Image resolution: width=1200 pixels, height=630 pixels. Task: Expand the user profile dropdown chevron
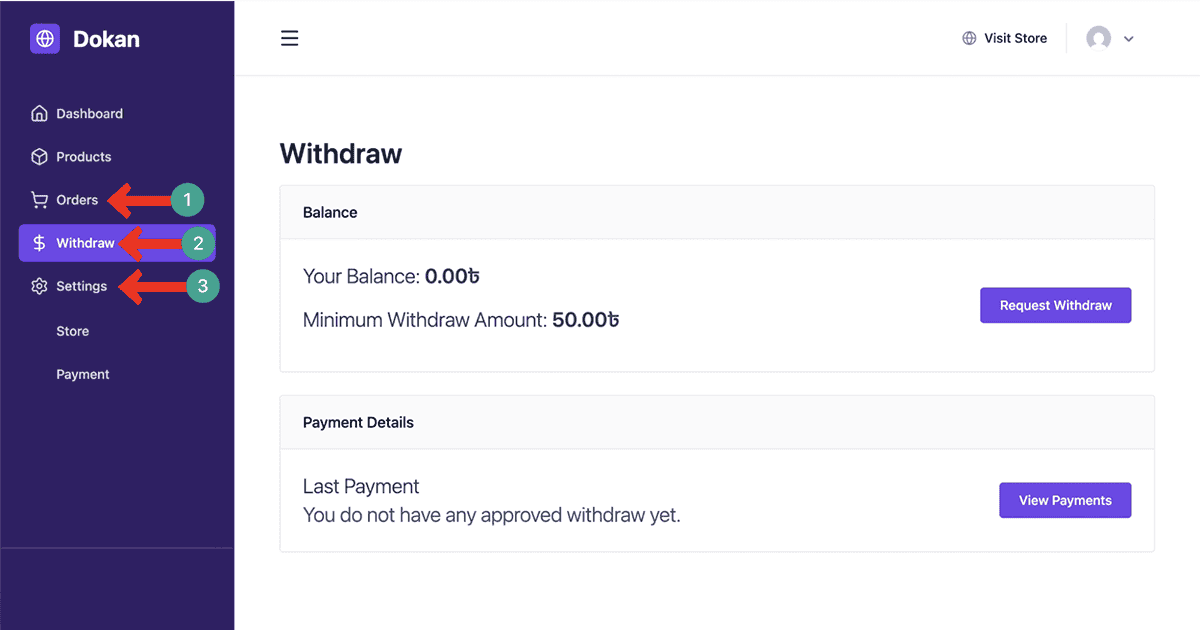(1129, 39)
